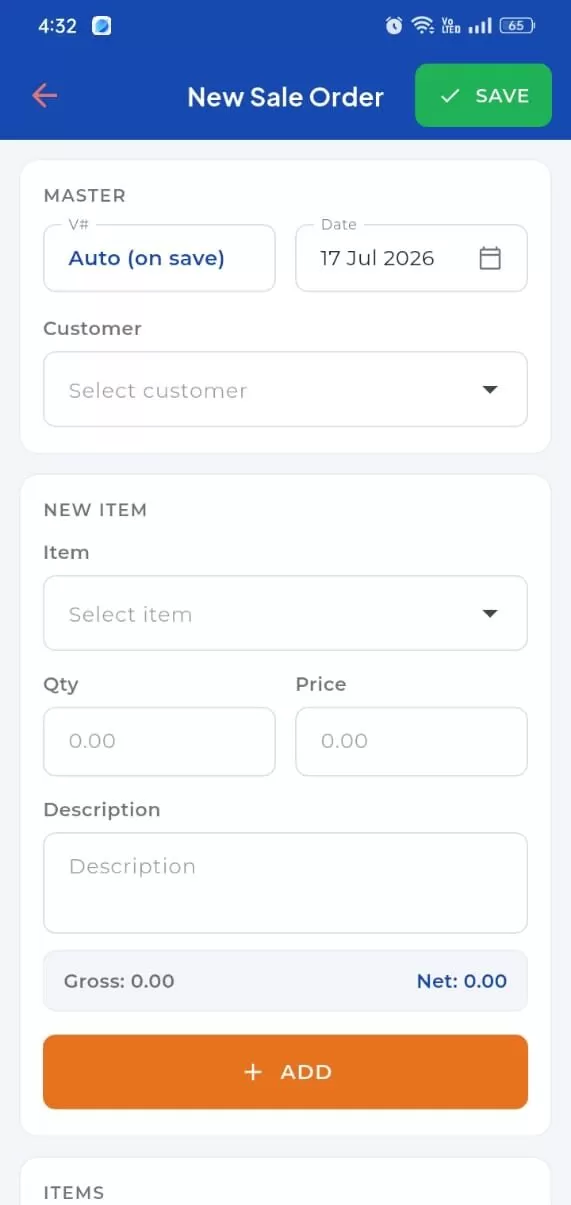The image size is (571, 1205).
Task: Open the Select item combo box
Action: coord(285,613)
